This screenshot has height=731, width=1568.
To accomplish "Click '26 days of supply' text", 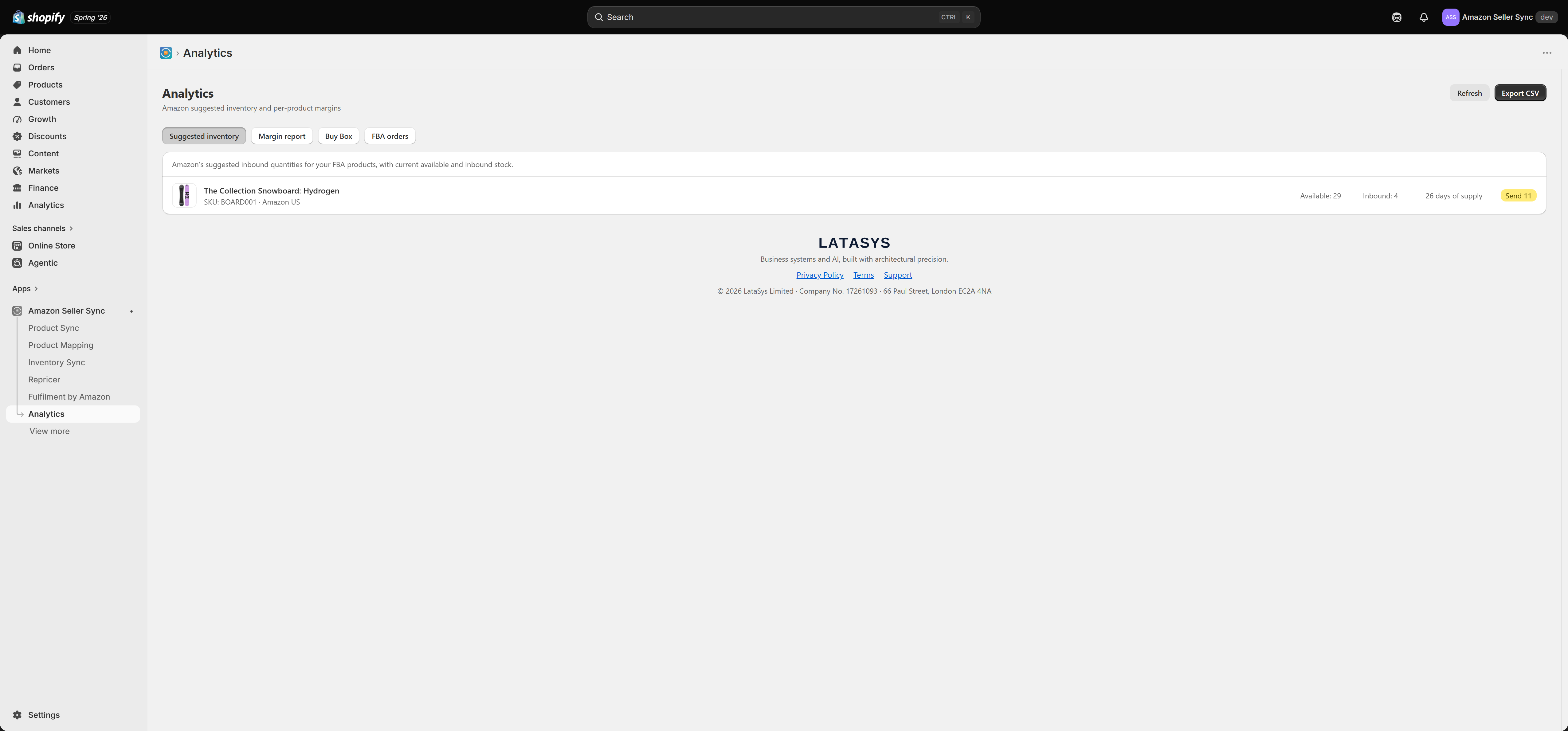I will pyautogui.click(x=1454, y=196).
